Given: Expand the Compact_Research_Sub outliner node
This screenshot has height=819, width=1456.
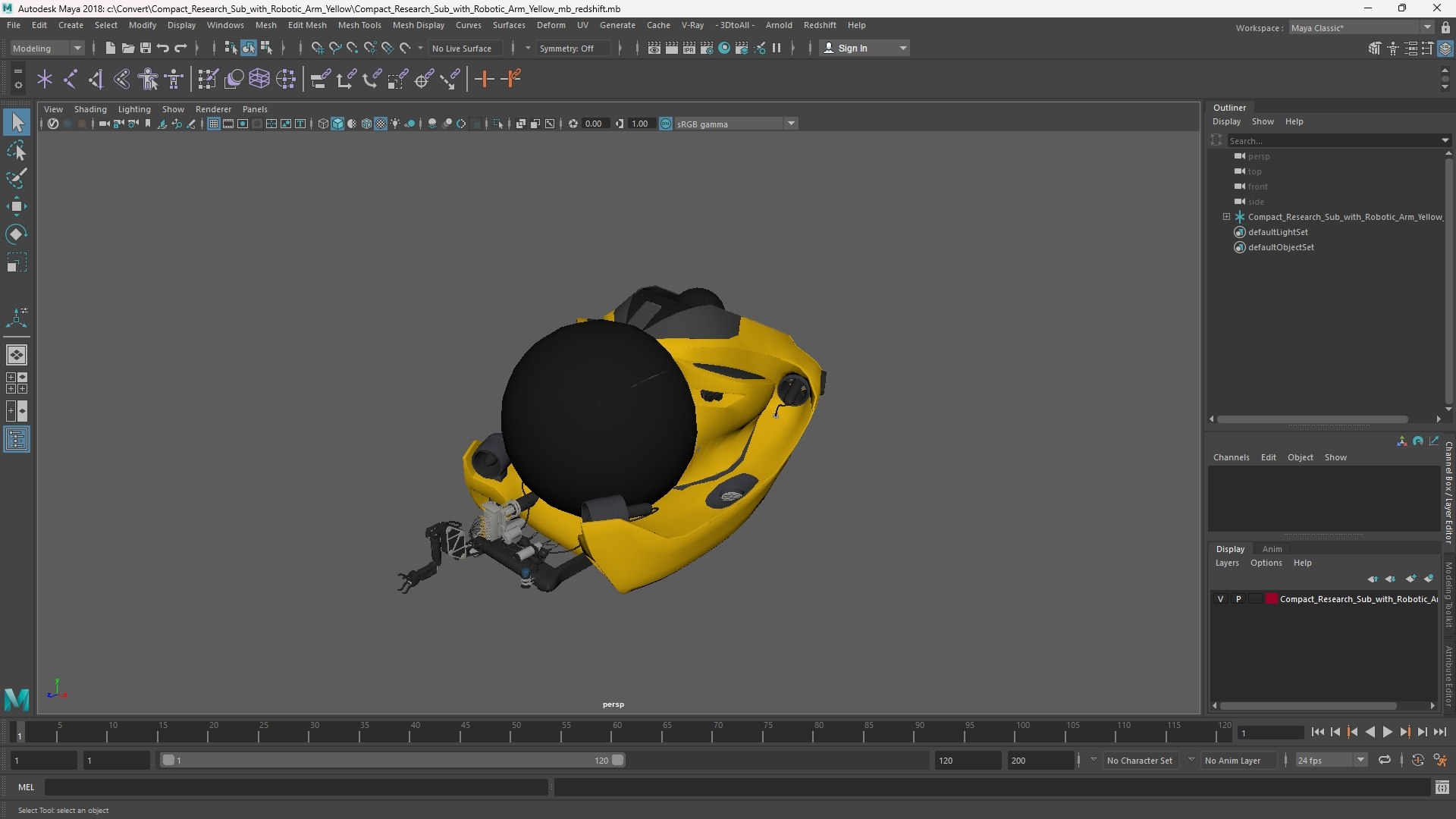Looking at the screenshot, I should click(1226, 217).
